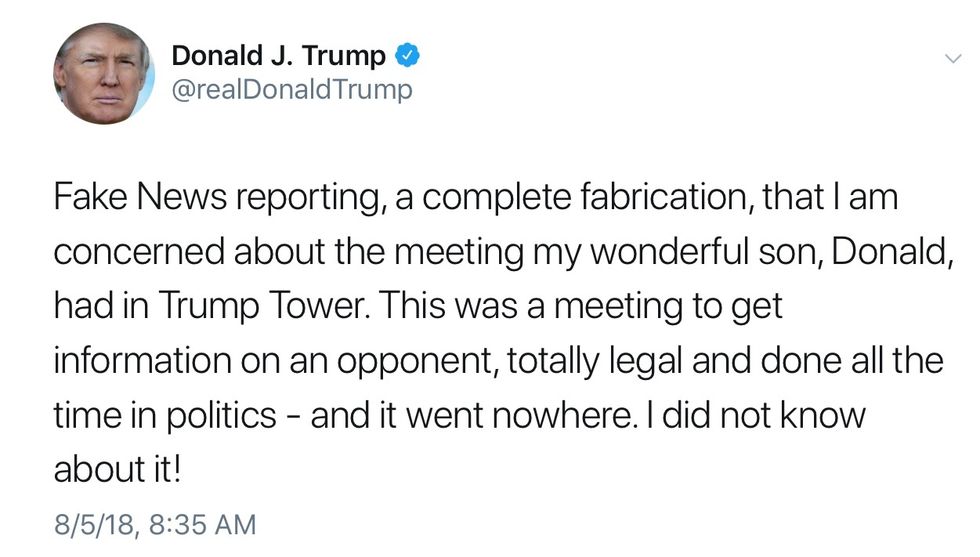Viewport: 980px width, 557px height.
Task: Click the words "about it!" ending the tweet
Action: 117,469
